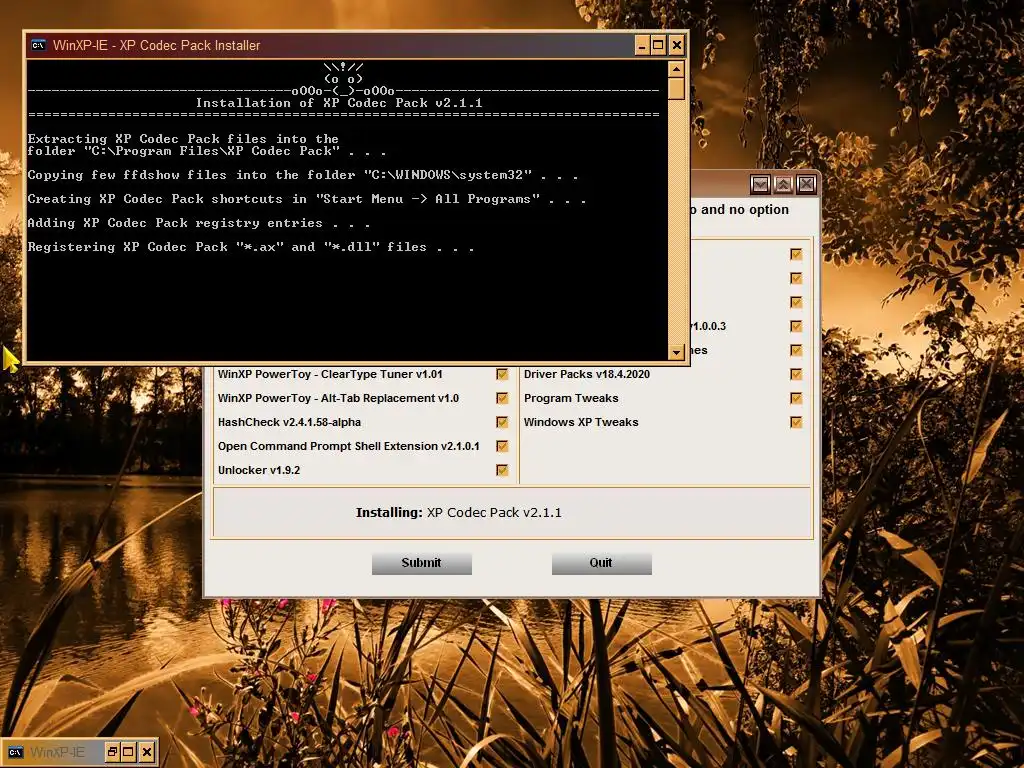Screen dimensions: 1024x768
Task: Click the 'Registering XP Codec Pack' console line
Action: pos(251,247)
